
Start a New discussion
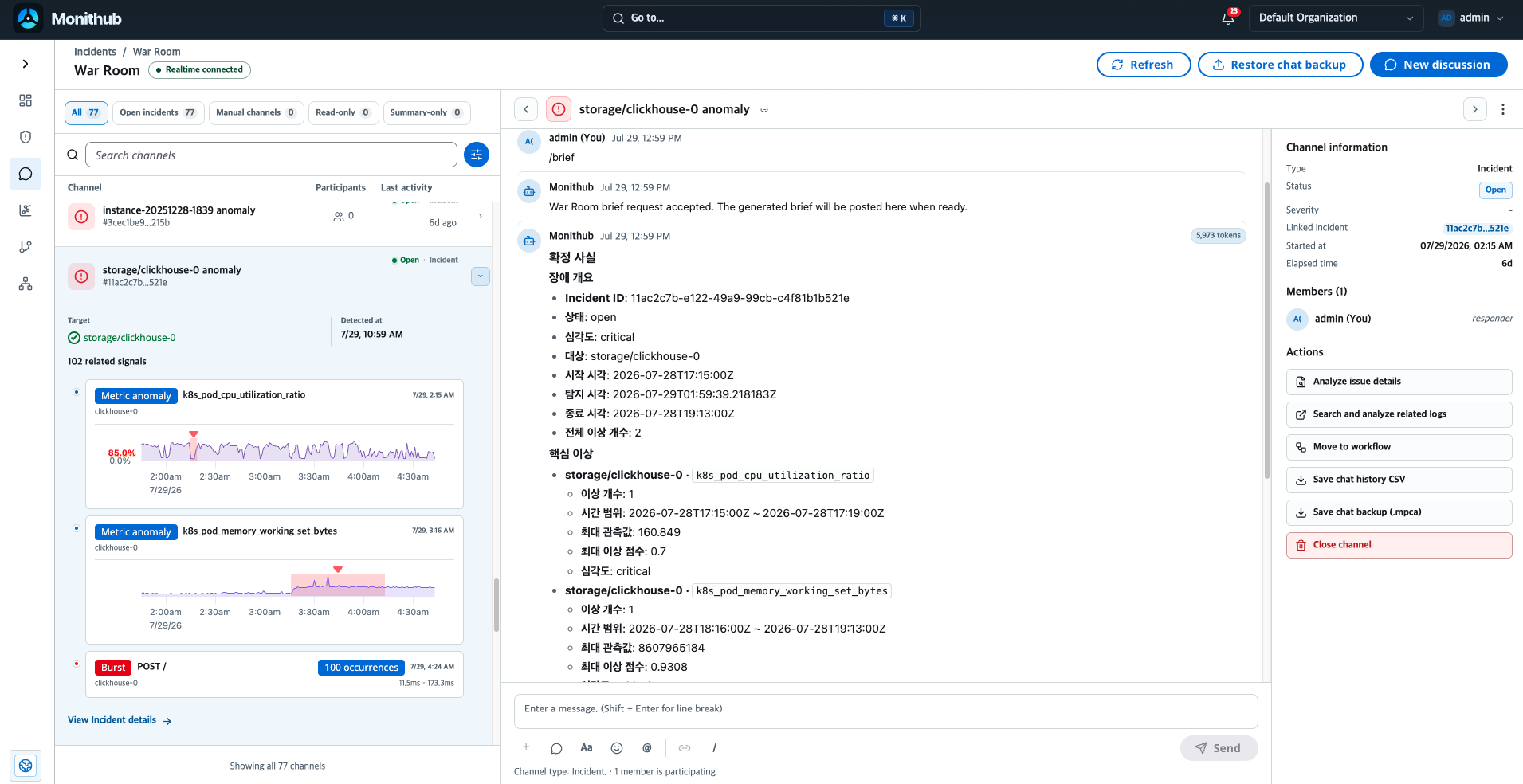[1439, 65]
